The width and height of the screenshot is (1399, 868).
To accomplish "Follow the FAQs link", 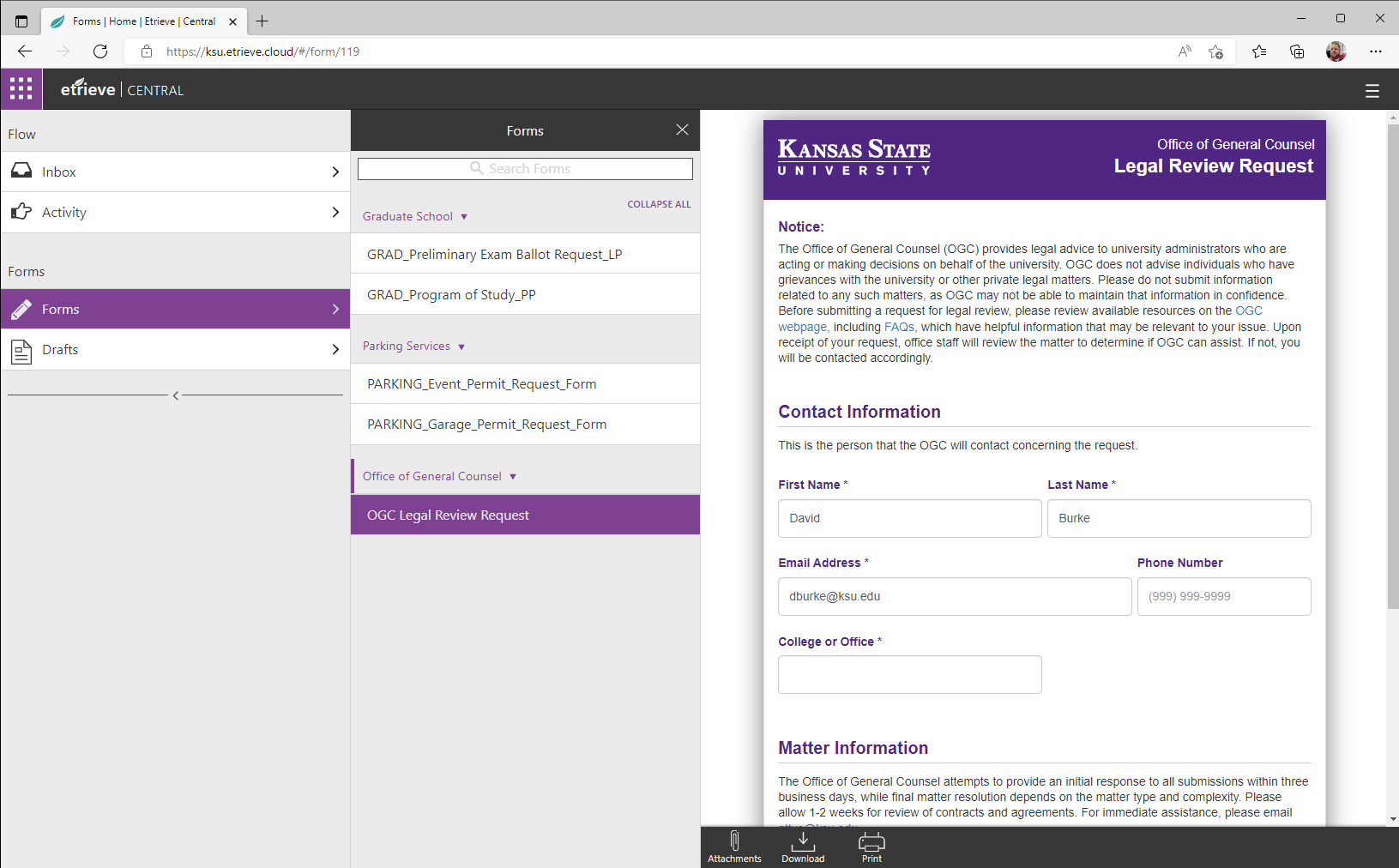I will coord(899,327).
